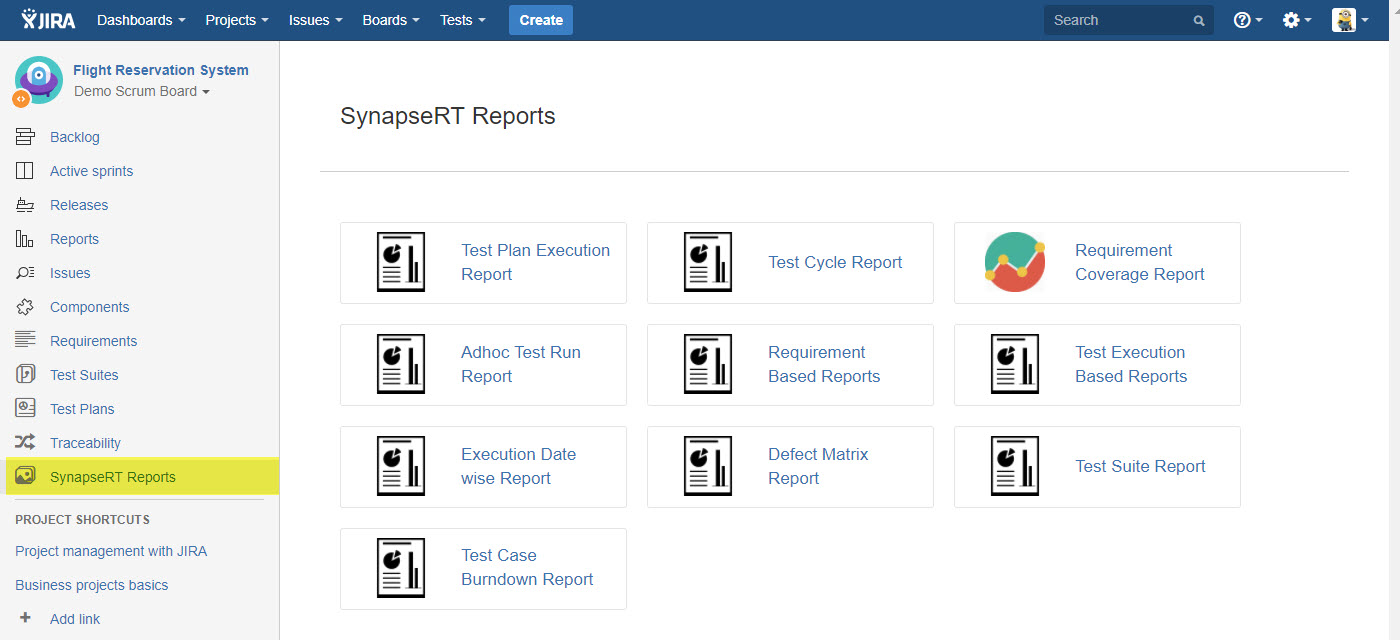Open the Defect Matrix Report

(817, 466)
